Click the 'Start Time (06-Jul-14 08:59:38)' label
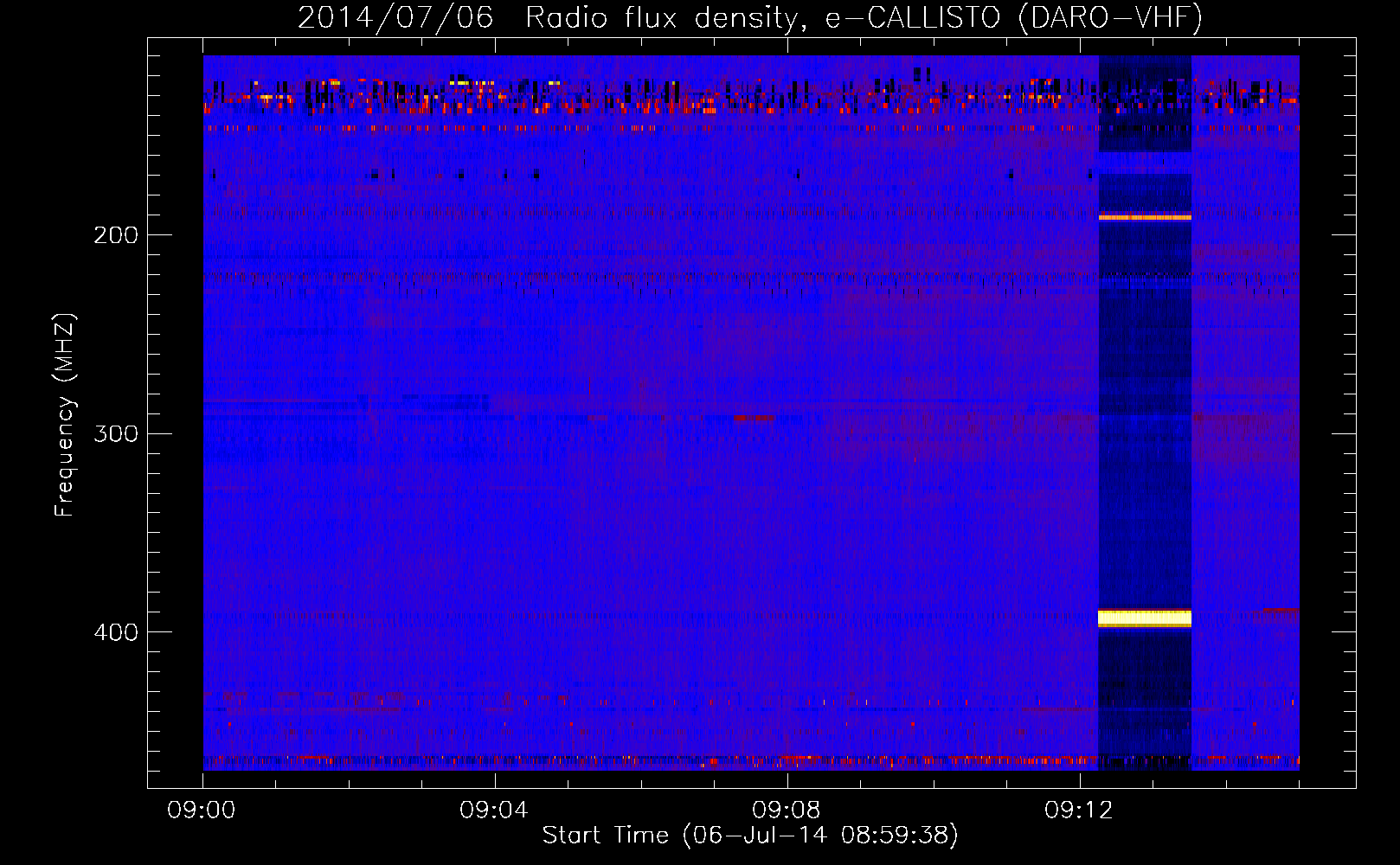The width and height of the screenshot is (1400, 865). [x=750, y=836]
